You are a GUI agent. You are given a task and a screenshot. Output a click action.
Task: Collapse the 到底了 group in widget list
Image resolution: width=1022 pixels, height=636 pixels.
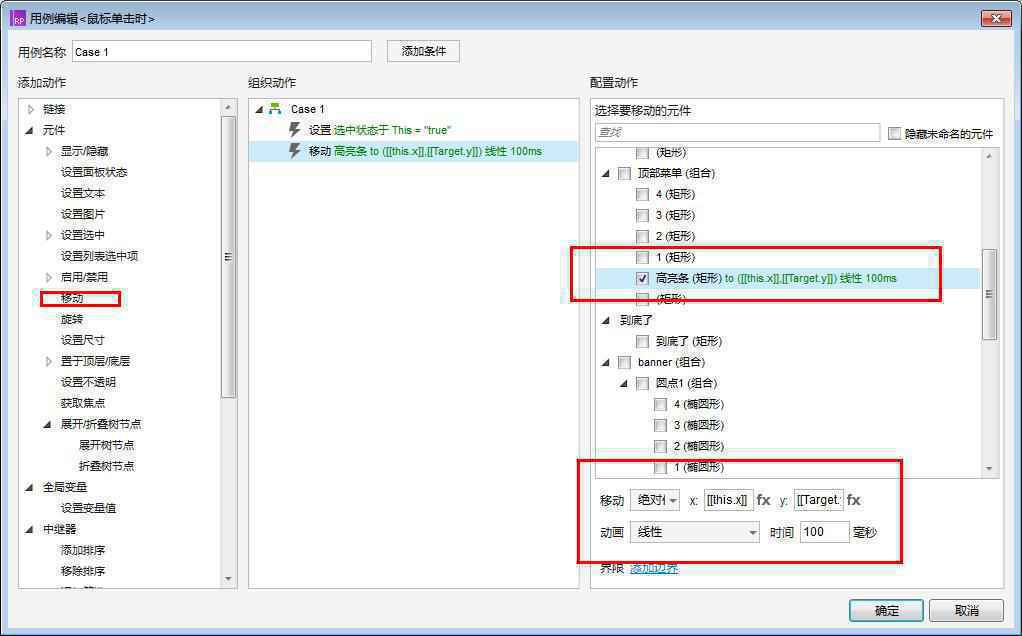point(606,320)
